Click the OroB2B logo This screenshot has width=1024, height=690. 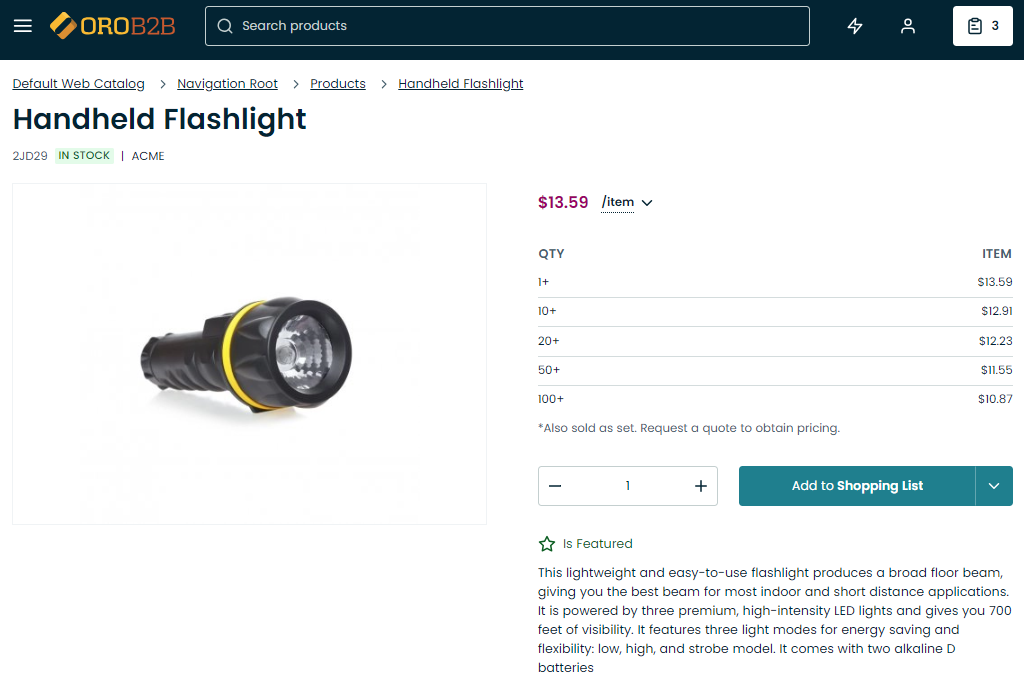[113, 26]
